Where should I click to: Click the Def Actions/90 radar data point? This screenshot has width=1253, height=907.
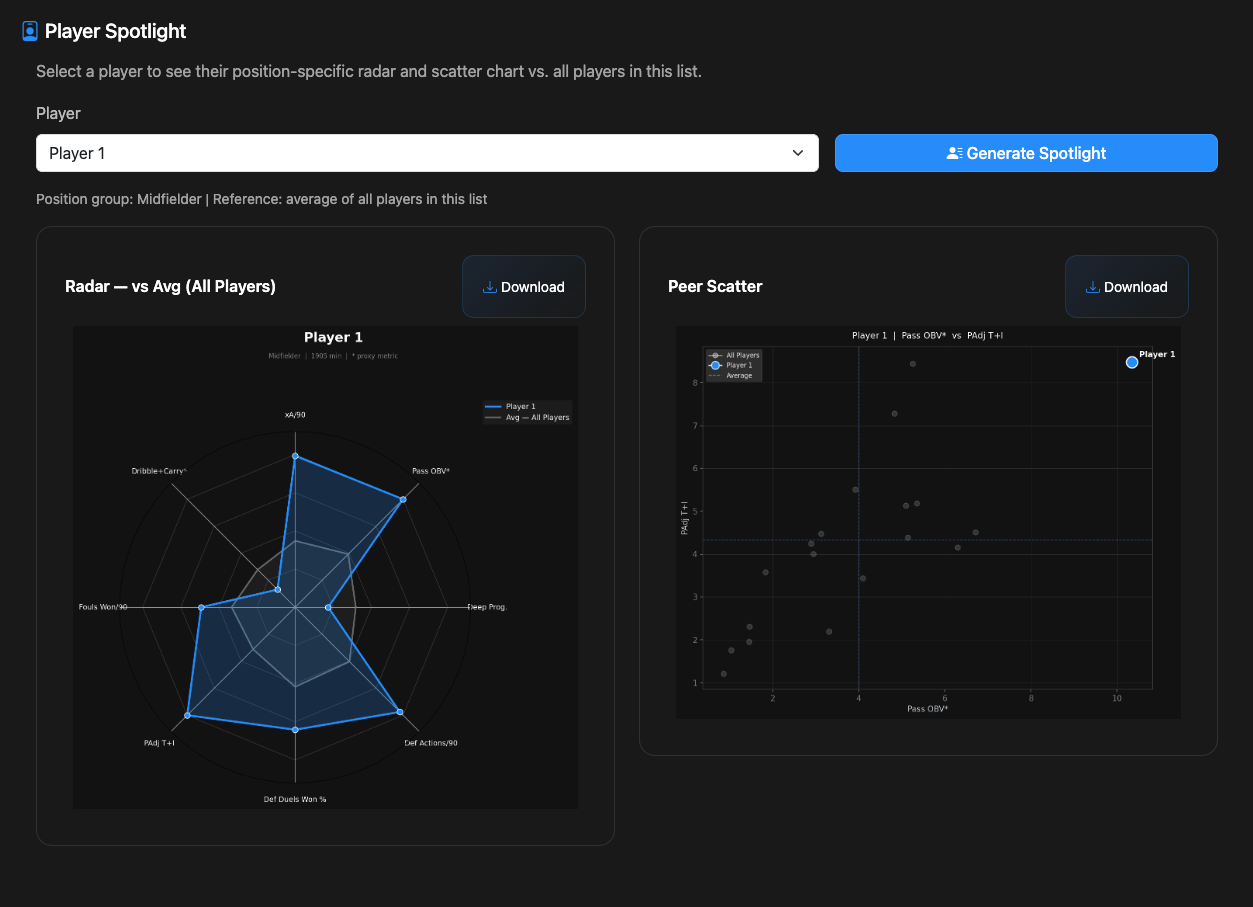400,712
